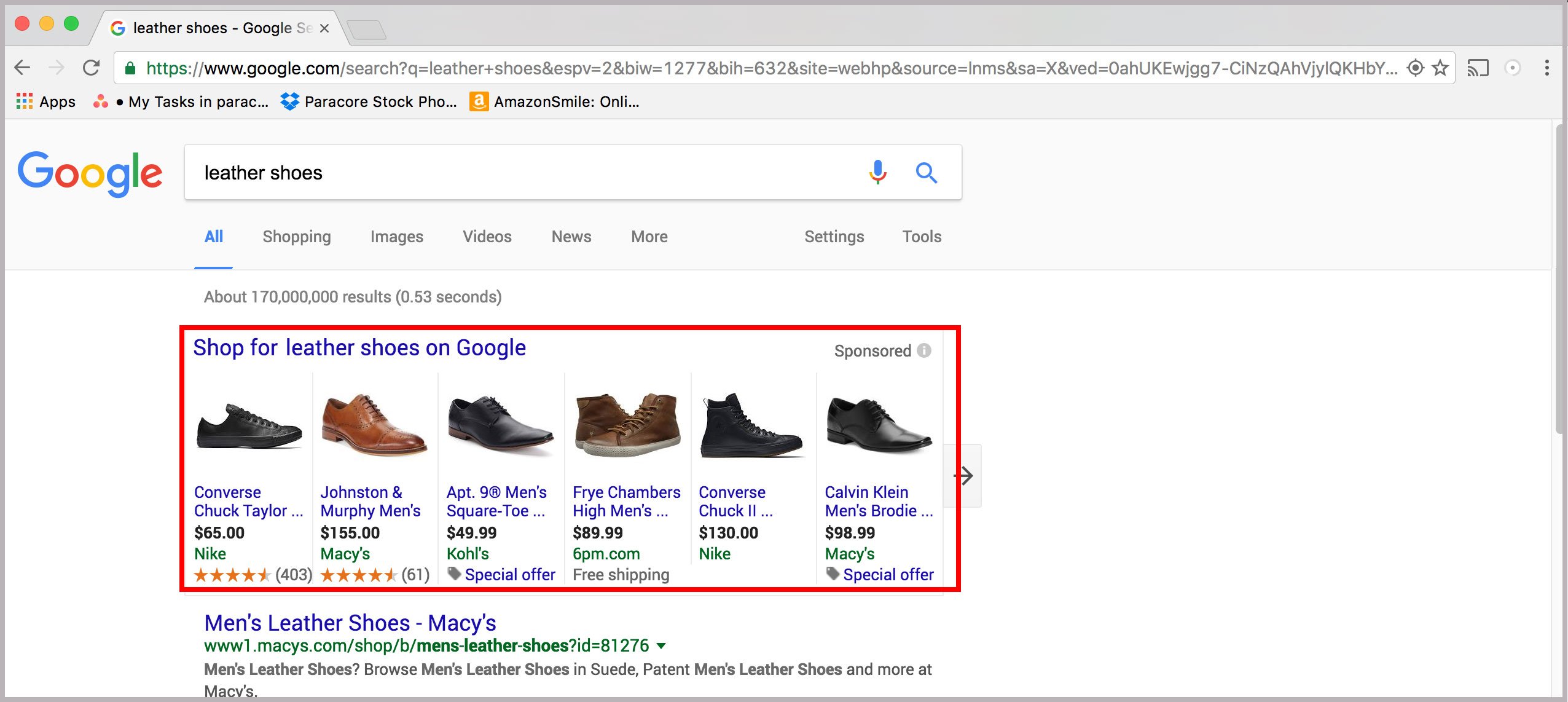The image size is (1568, 702).
Task: Open the Apps grid bookmark
Action: coord(46,101)
